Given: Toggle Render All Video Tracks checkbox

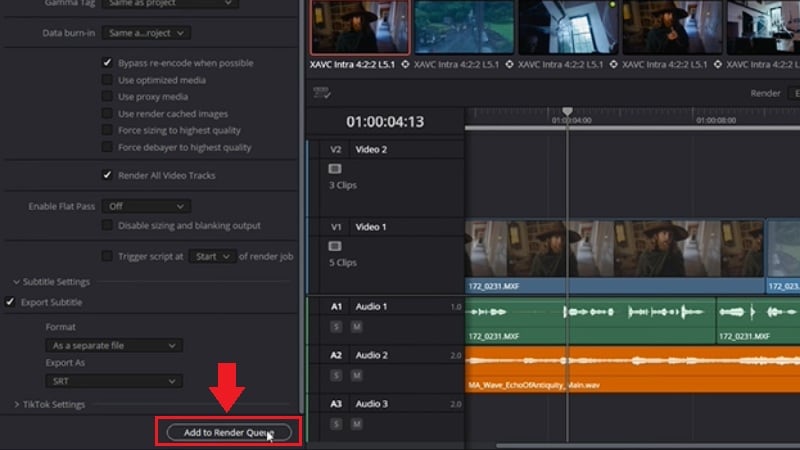Looking at the screenshot, I should click(x=107, y=175).
